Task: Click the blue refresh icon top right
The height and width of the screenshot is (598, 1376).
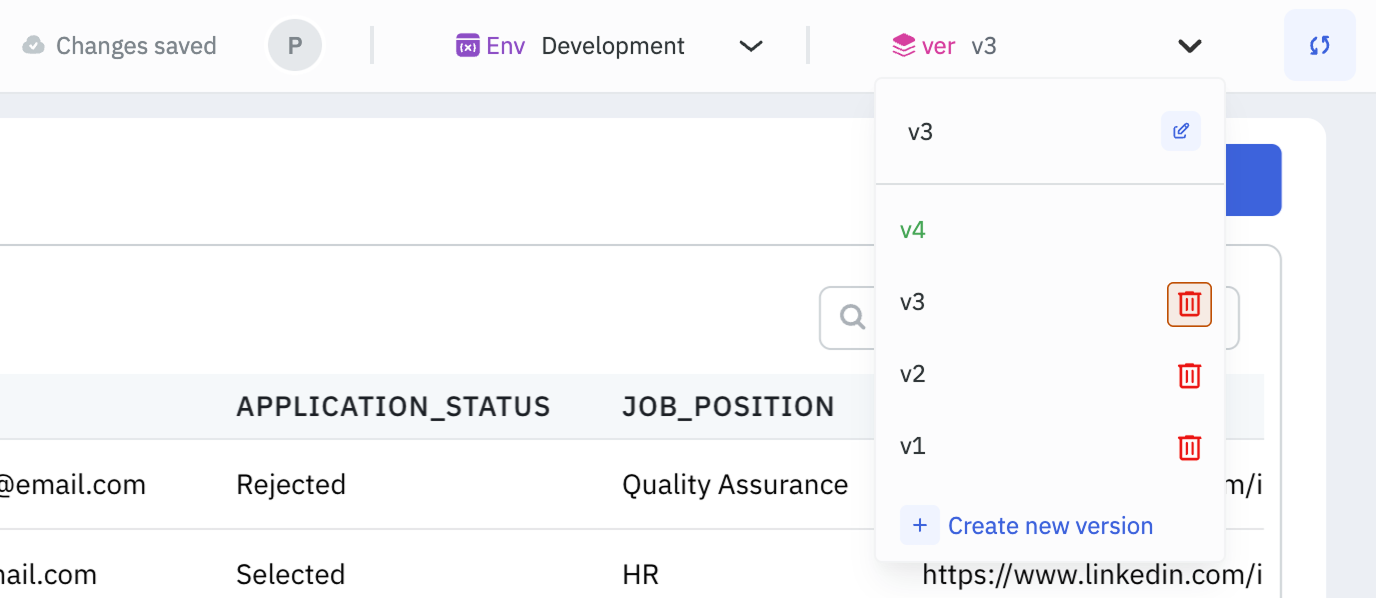Action: coord(1319,45)
